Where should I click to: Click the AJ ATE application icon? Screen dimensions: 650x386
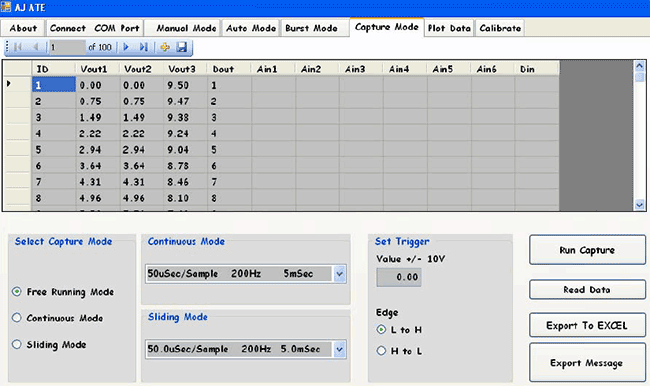[6, 7]
